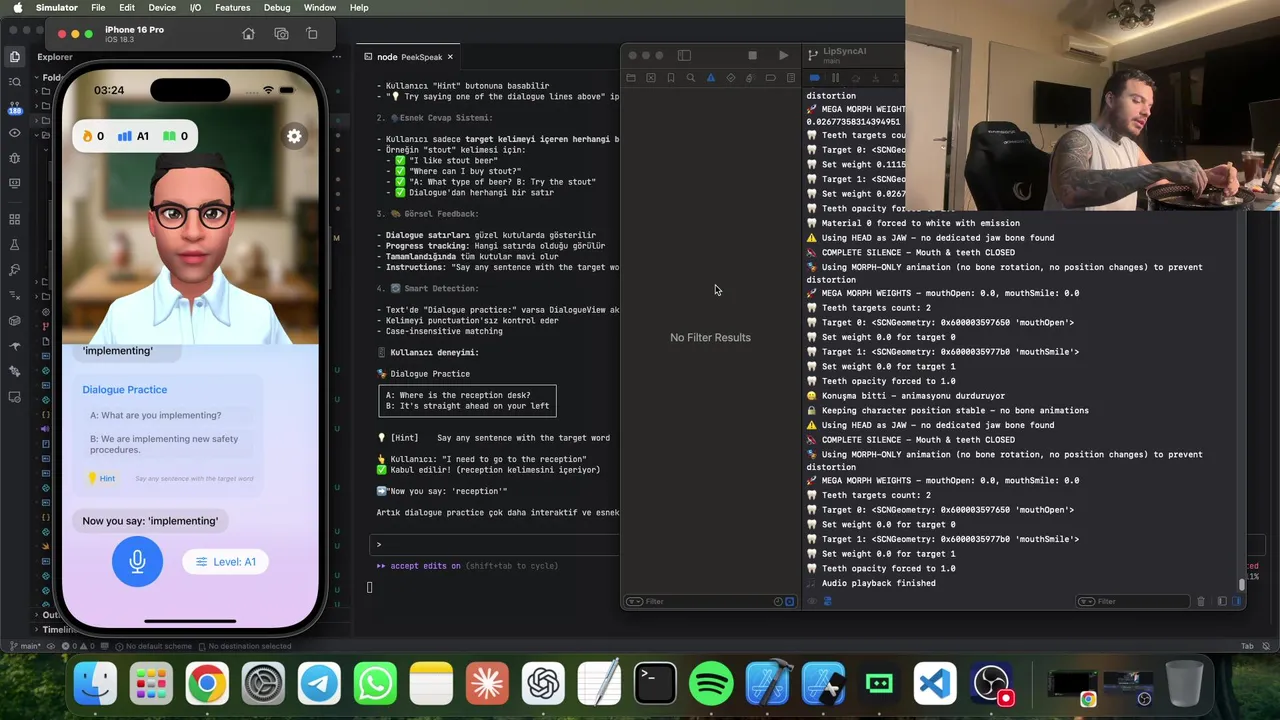
Task: Open Xcode's Debug navigator icon
Action: pyautogui.click(x=751, y=78)
